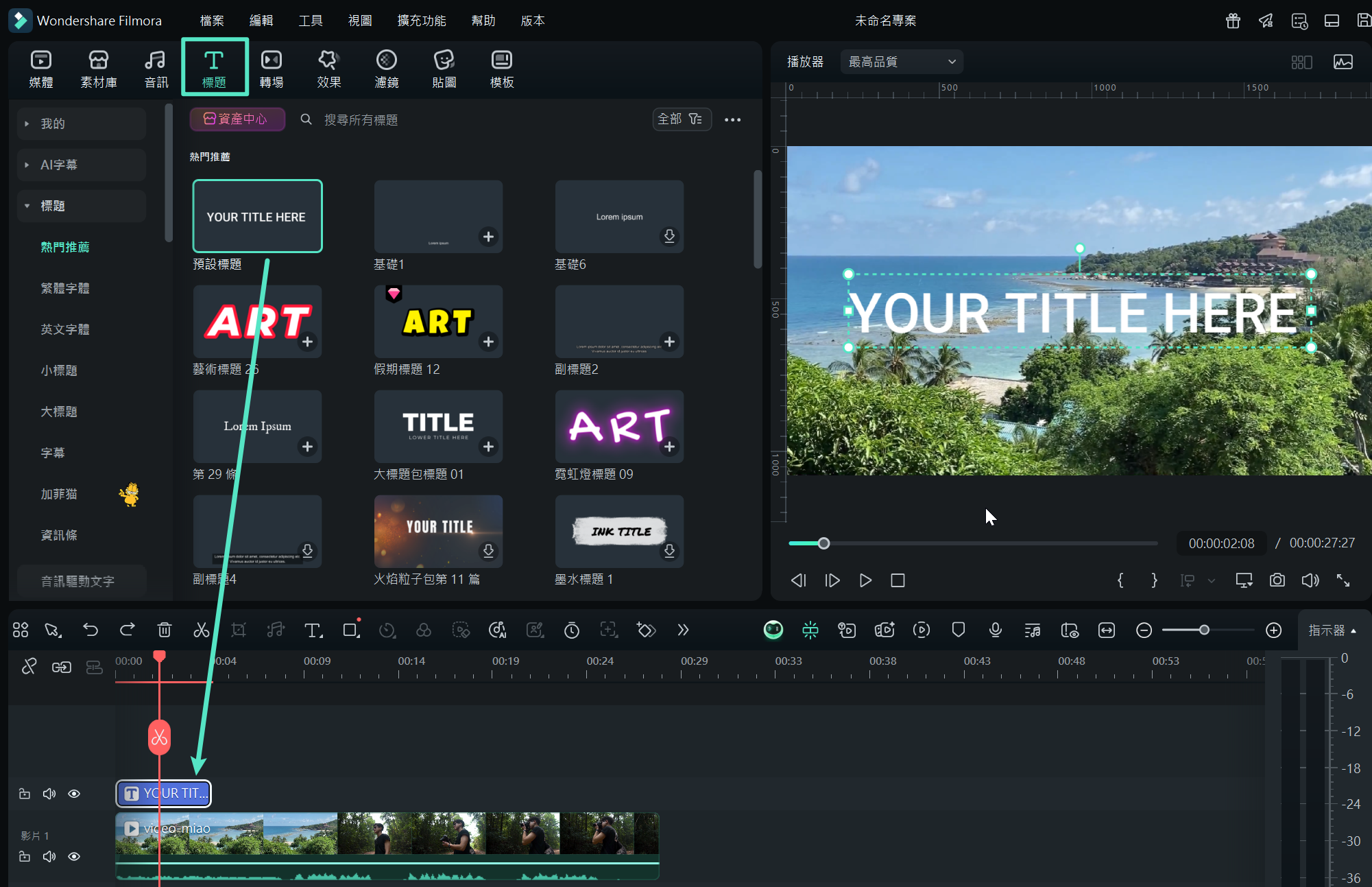Viewport: 1372px width, 887px height.
Task: Click the marker shield icon
Action: 959,630
